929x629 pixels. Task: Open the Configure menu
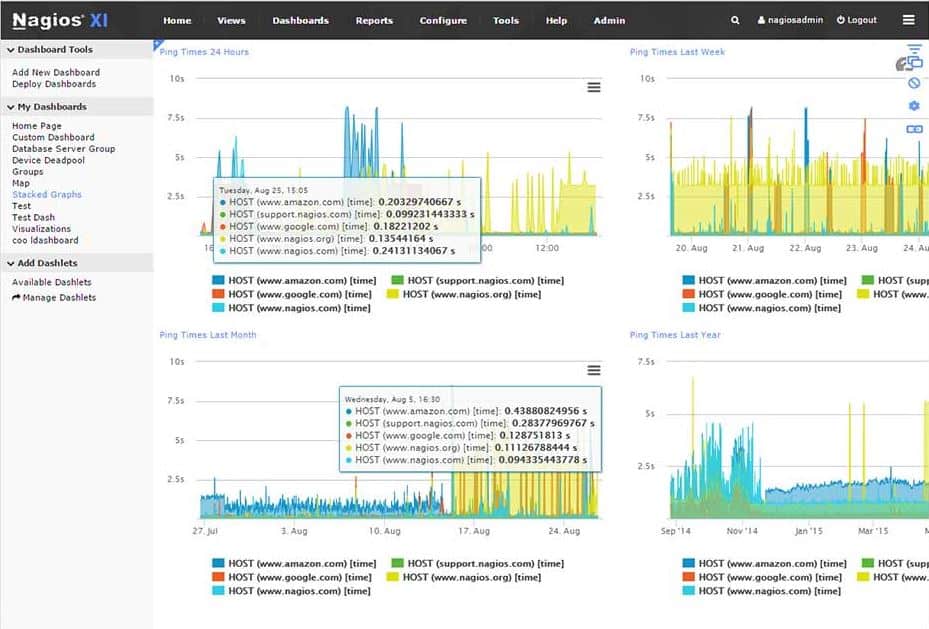pyautogui.click(x=443, y=20)
